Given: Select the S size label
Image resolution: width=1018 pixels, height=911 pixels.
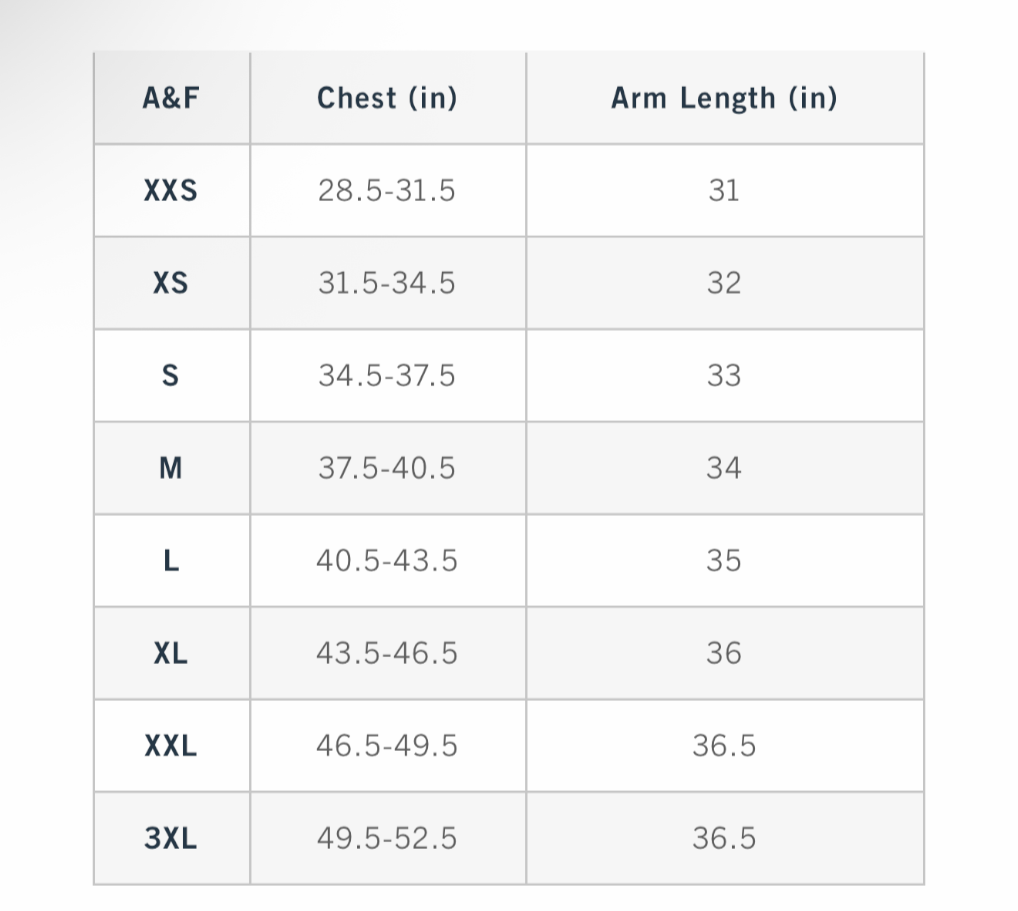Looking at the screenshot, I should point(170,375).
